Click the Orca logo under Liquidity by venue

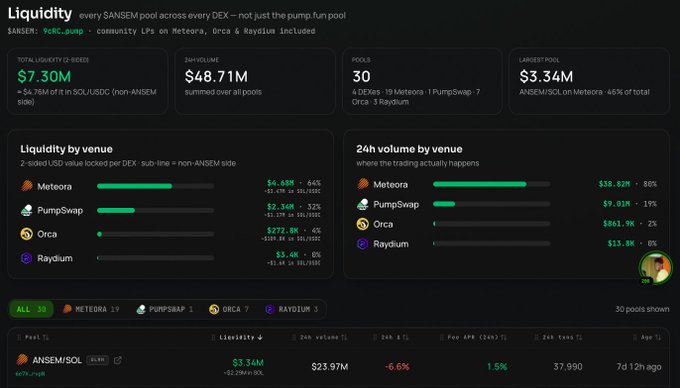(x=27, y=234)
